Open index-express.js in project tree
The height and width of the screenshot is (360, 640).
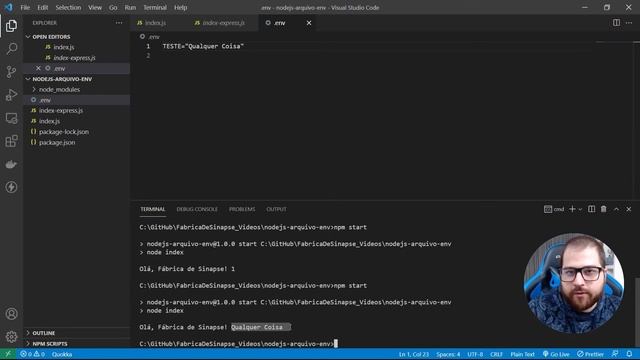click(x=61, y=111)
